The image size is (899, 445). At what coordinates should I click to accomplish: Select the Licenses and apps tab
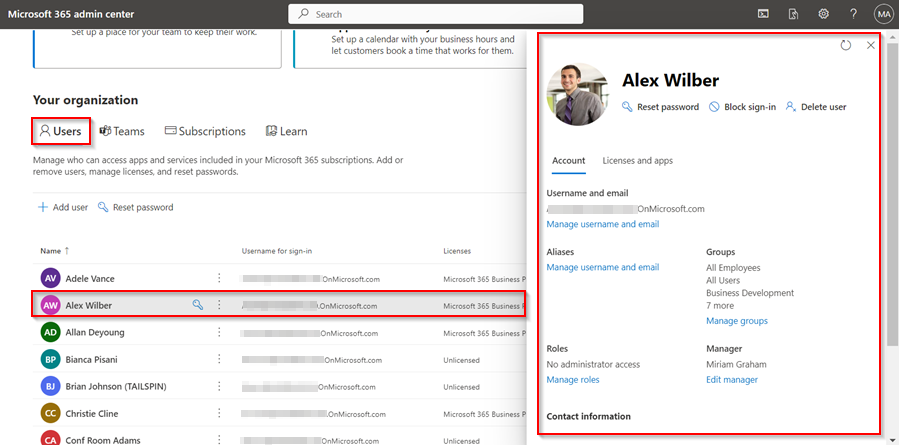click(x=638, y=161)
